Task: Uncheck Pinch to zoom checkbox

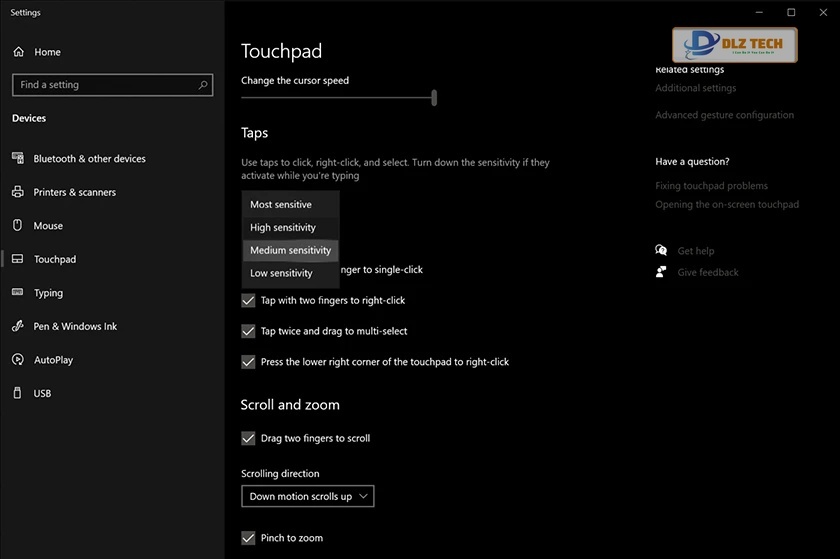Action: [x=248, y=538]
